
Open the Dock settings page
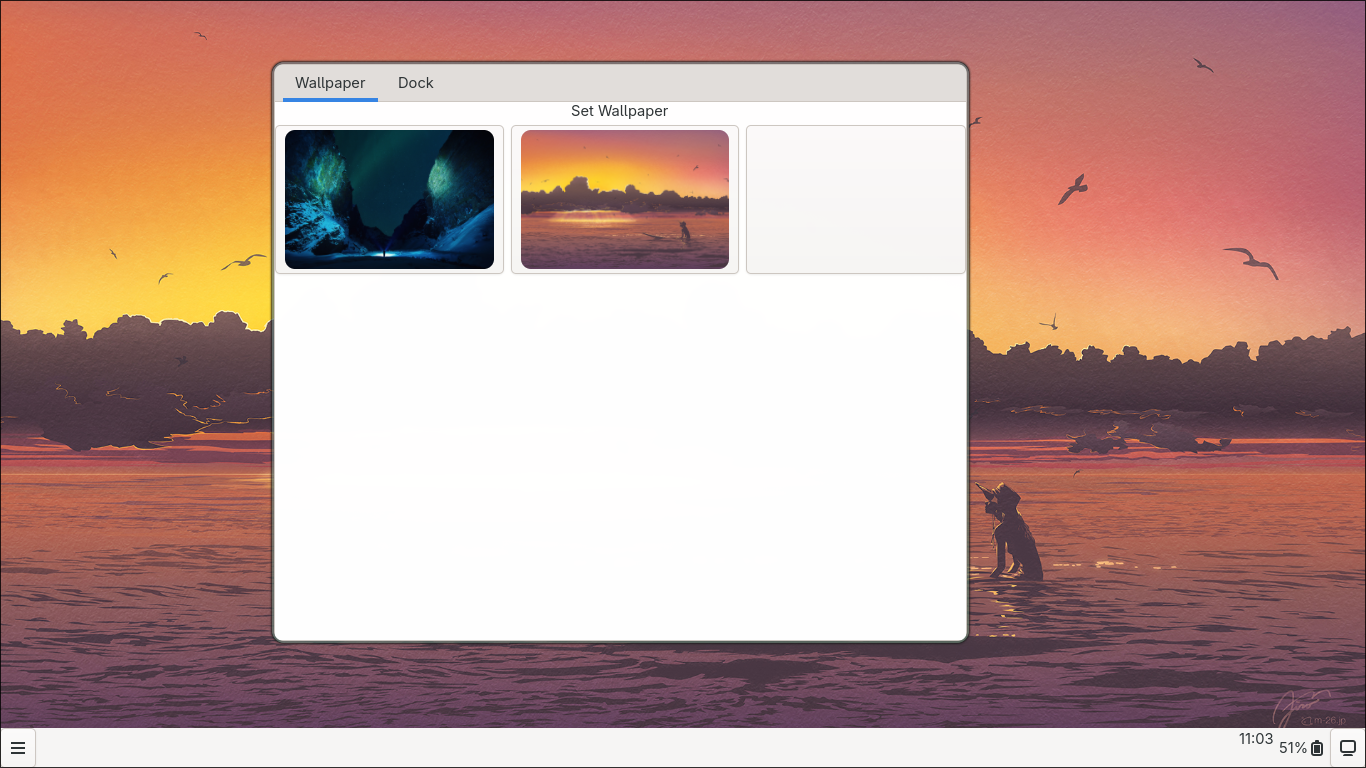[x=415, y=83]
